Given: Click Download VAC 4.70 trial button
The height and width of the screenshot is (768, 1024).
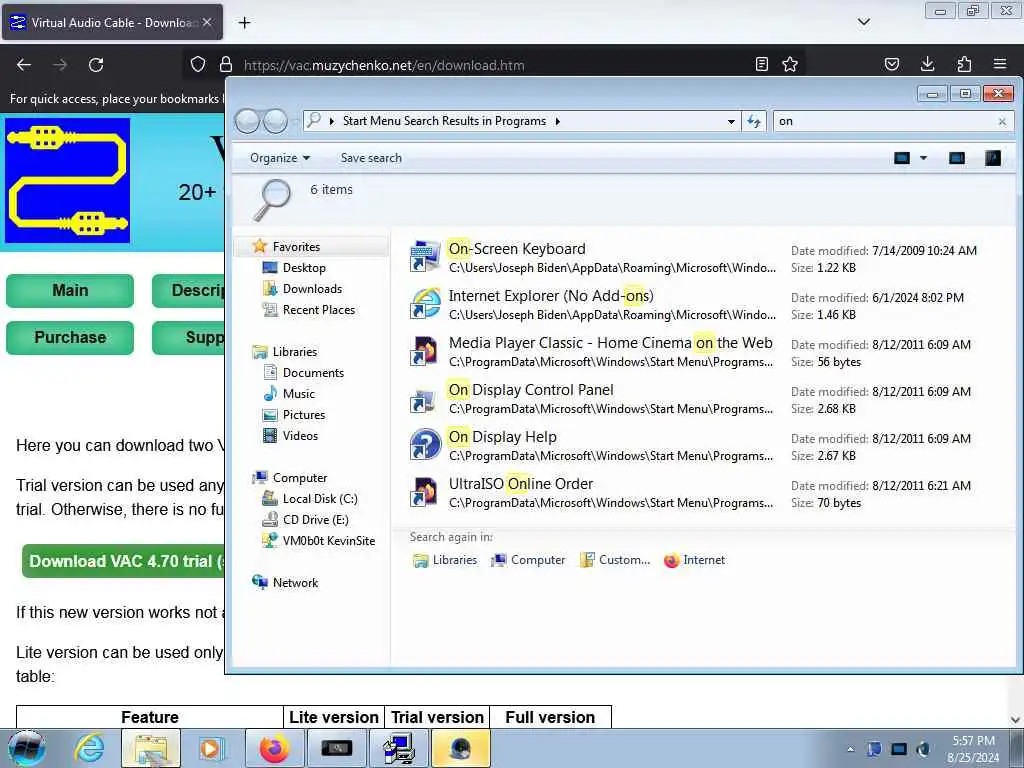Looking at the screenshot, I should (123, 562).
